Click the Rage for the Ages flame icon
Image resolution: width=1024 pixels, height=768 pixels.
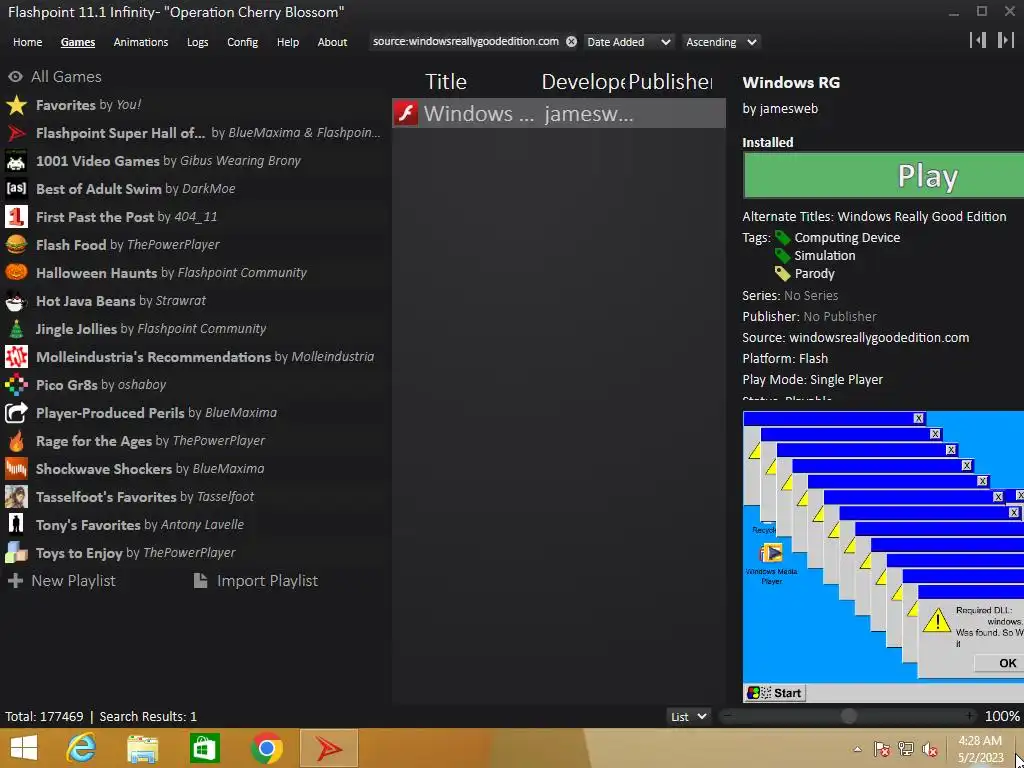tap(16, 441)
